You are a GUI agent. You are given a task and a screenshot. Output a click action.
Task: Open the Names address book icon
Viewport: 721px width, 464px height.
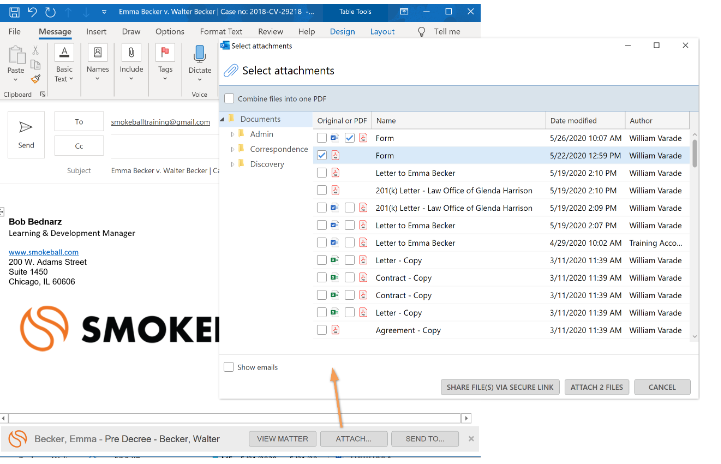pyautogui.click(x=97, y=54)
